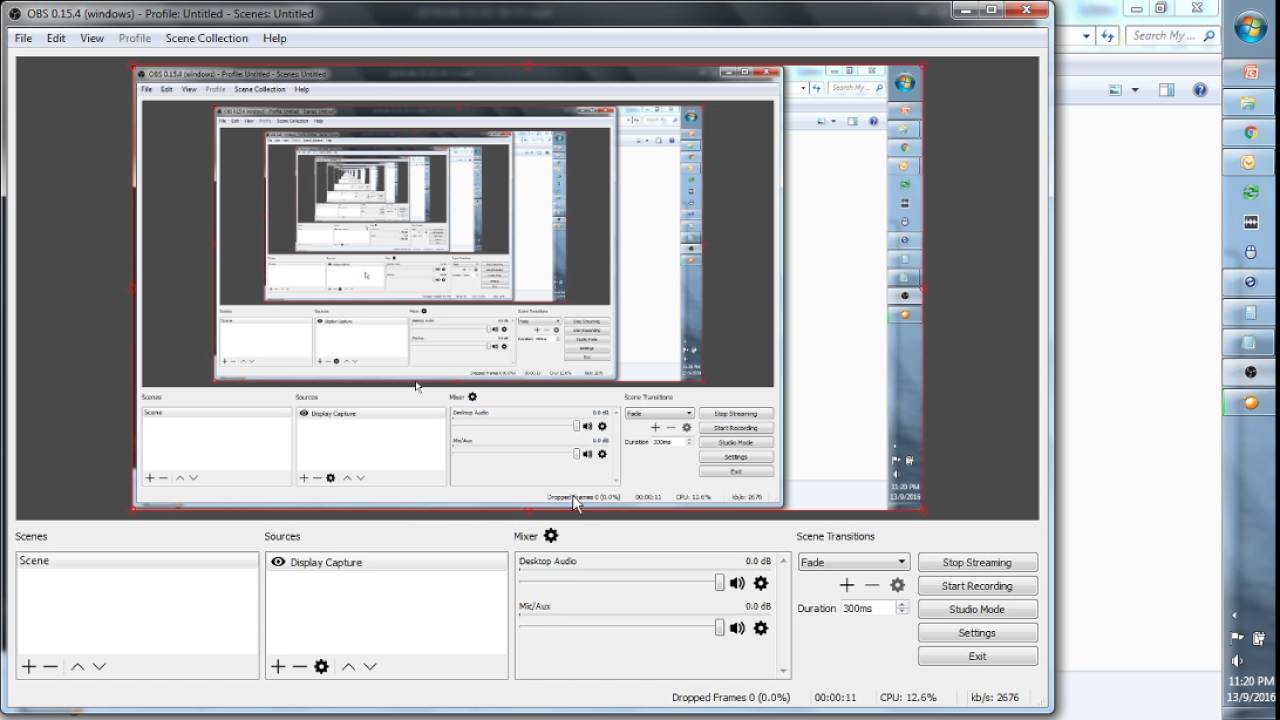Viewport: 1280px width, 720px height.
Task: Open the taskbar clock showing 11:20 PM
Action: pos(1252,689)
